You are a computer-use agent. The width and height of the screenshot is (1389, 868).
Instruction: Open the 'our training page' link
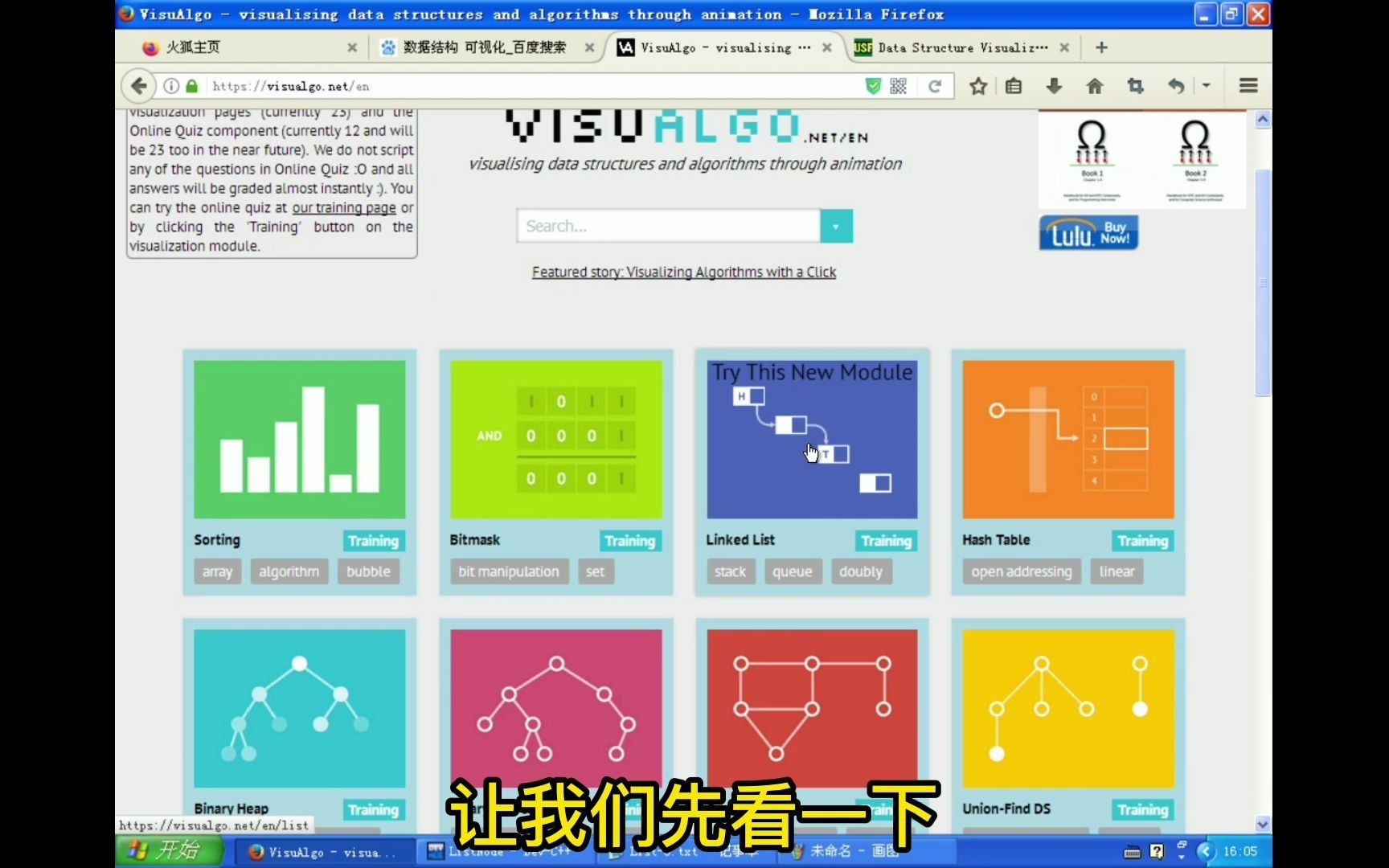click(342, 207)
